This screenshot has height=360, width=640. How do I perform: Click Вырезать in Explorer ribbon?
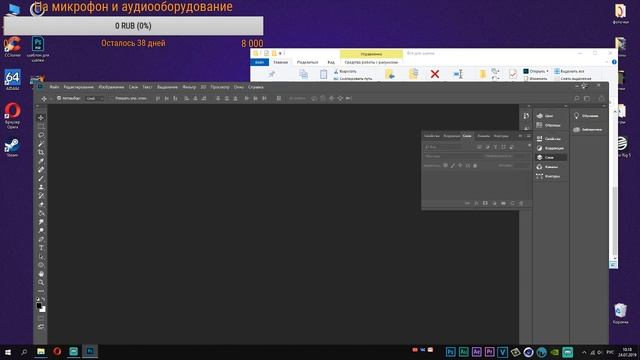(345, 71)
